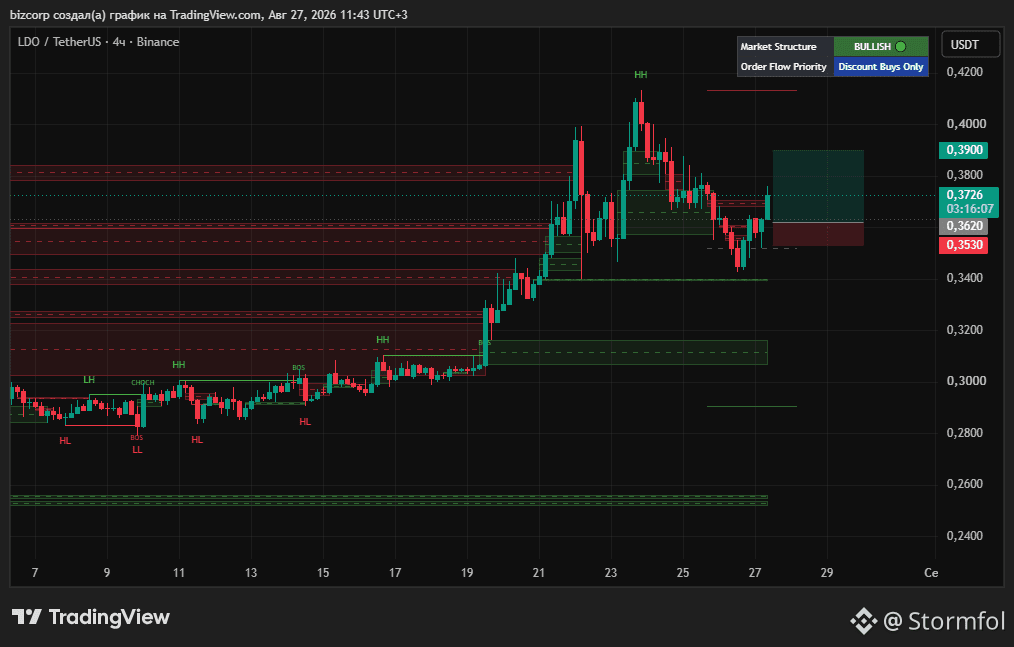This screenshot has width=1014, height=647.
Task: Select the Order Flow Priority label
Action: pyautogui.click(x=783, y=67)
